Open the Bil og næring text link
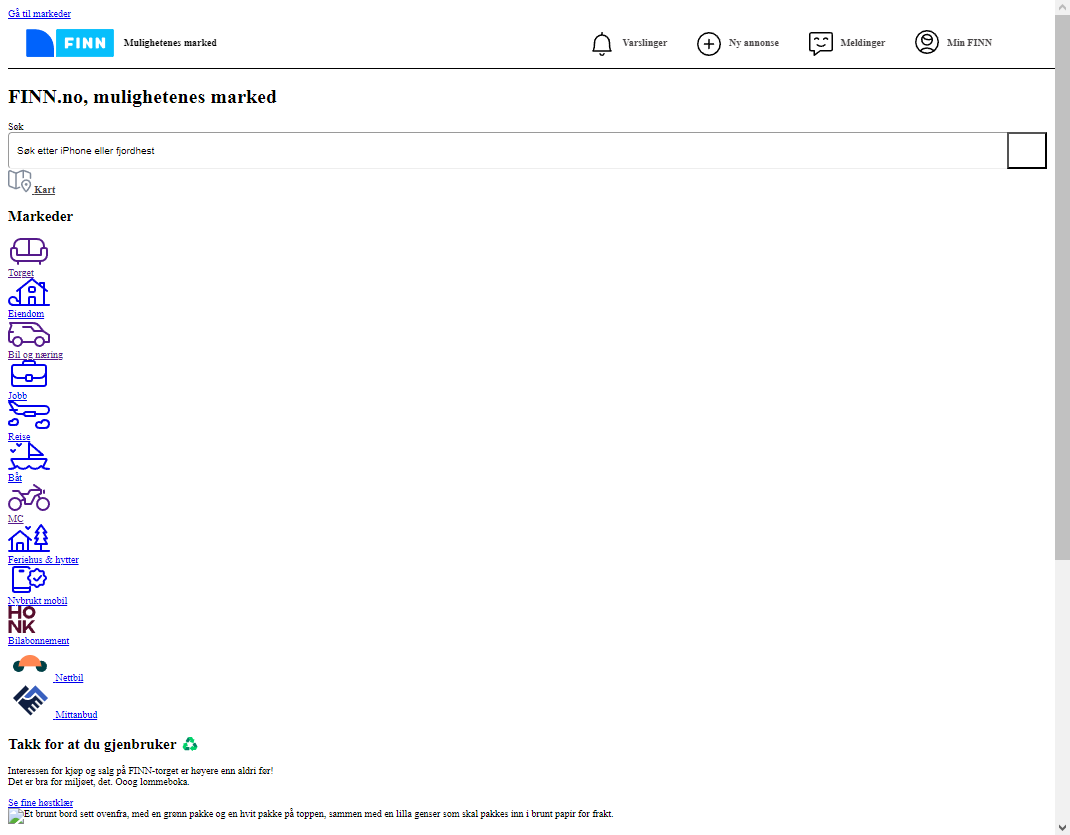The width and height of the screenshot is (1070, 835). click(35, 355)
